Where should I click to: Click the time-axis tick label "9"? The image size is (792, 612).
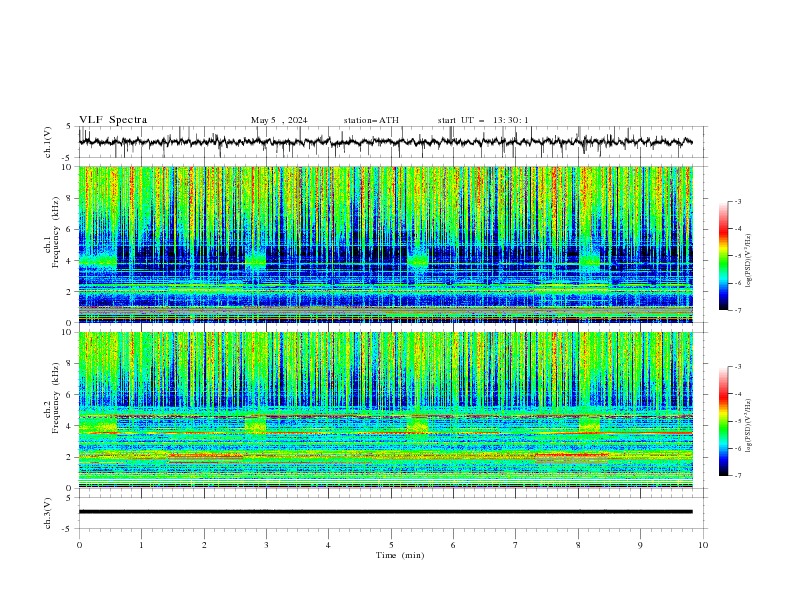[640, 545]
